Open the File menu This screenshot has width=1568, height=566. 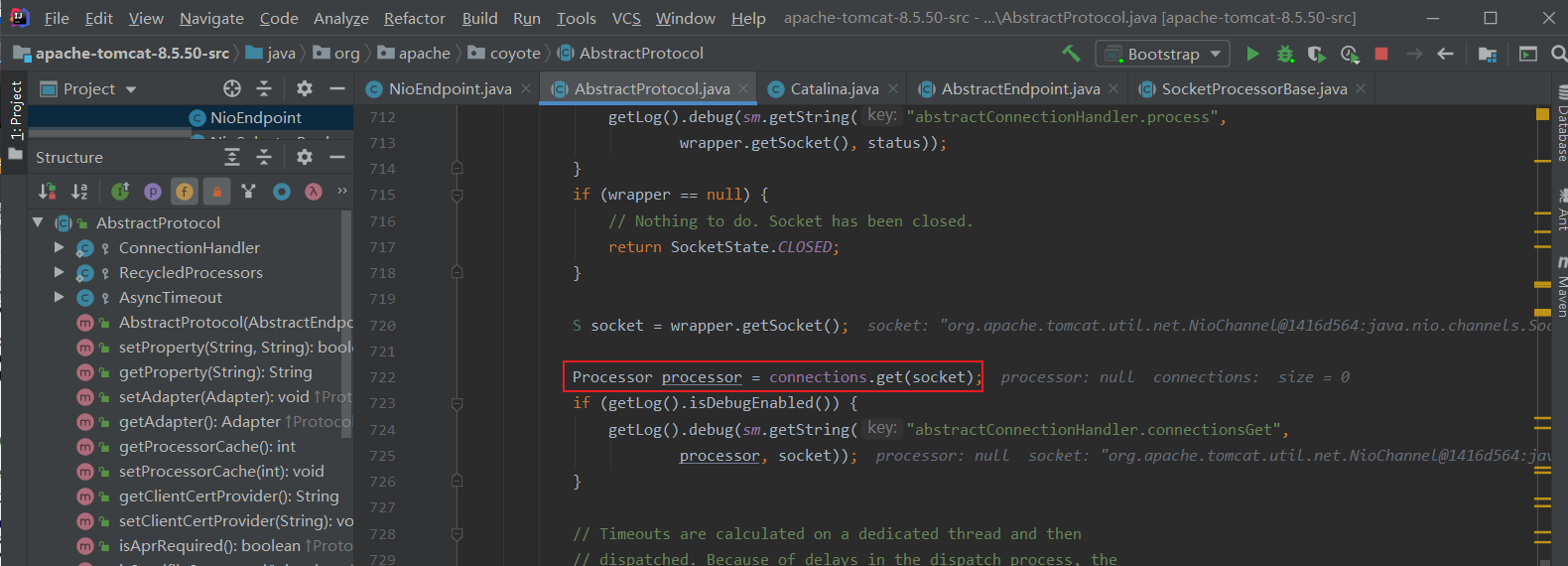(57, 18)
